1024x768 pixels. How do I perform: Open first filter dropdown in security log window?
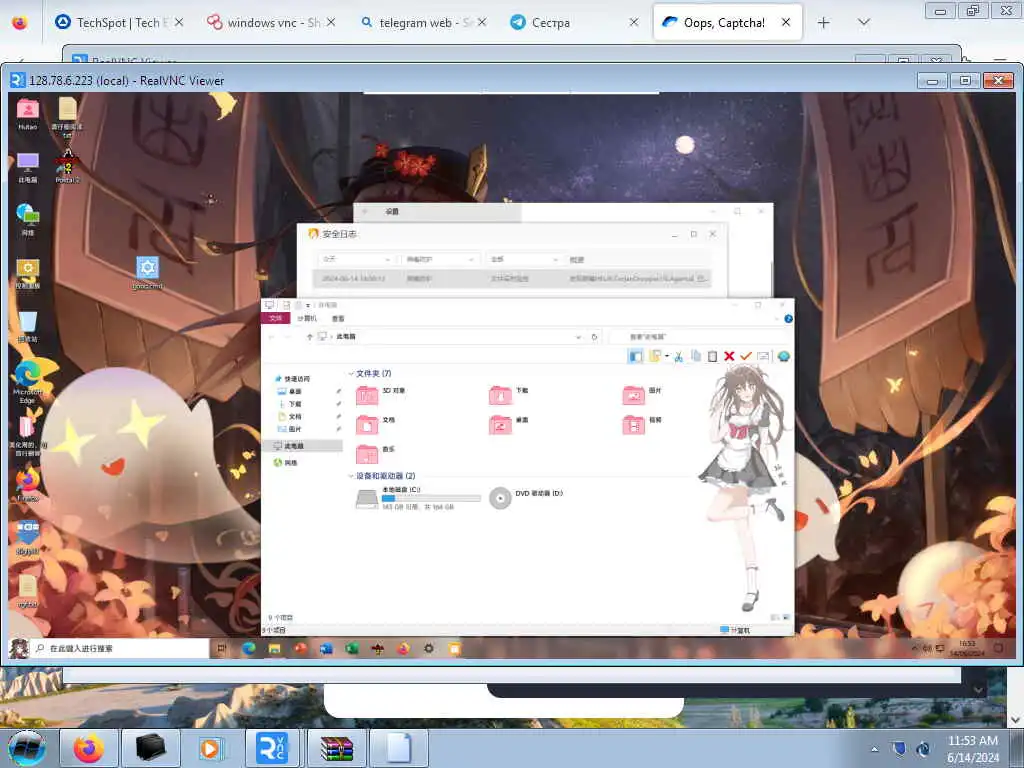tap(356, 259)
